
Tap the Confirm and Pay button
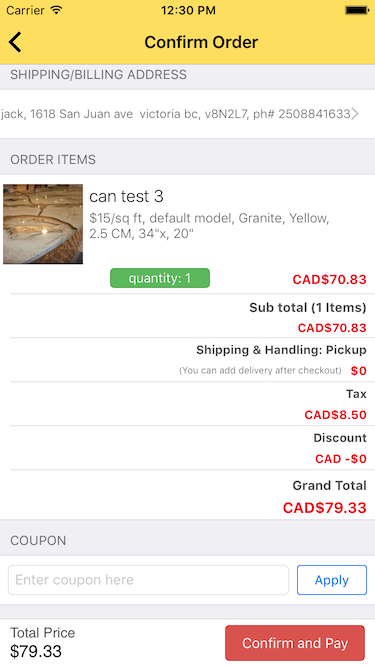point(295,643)
